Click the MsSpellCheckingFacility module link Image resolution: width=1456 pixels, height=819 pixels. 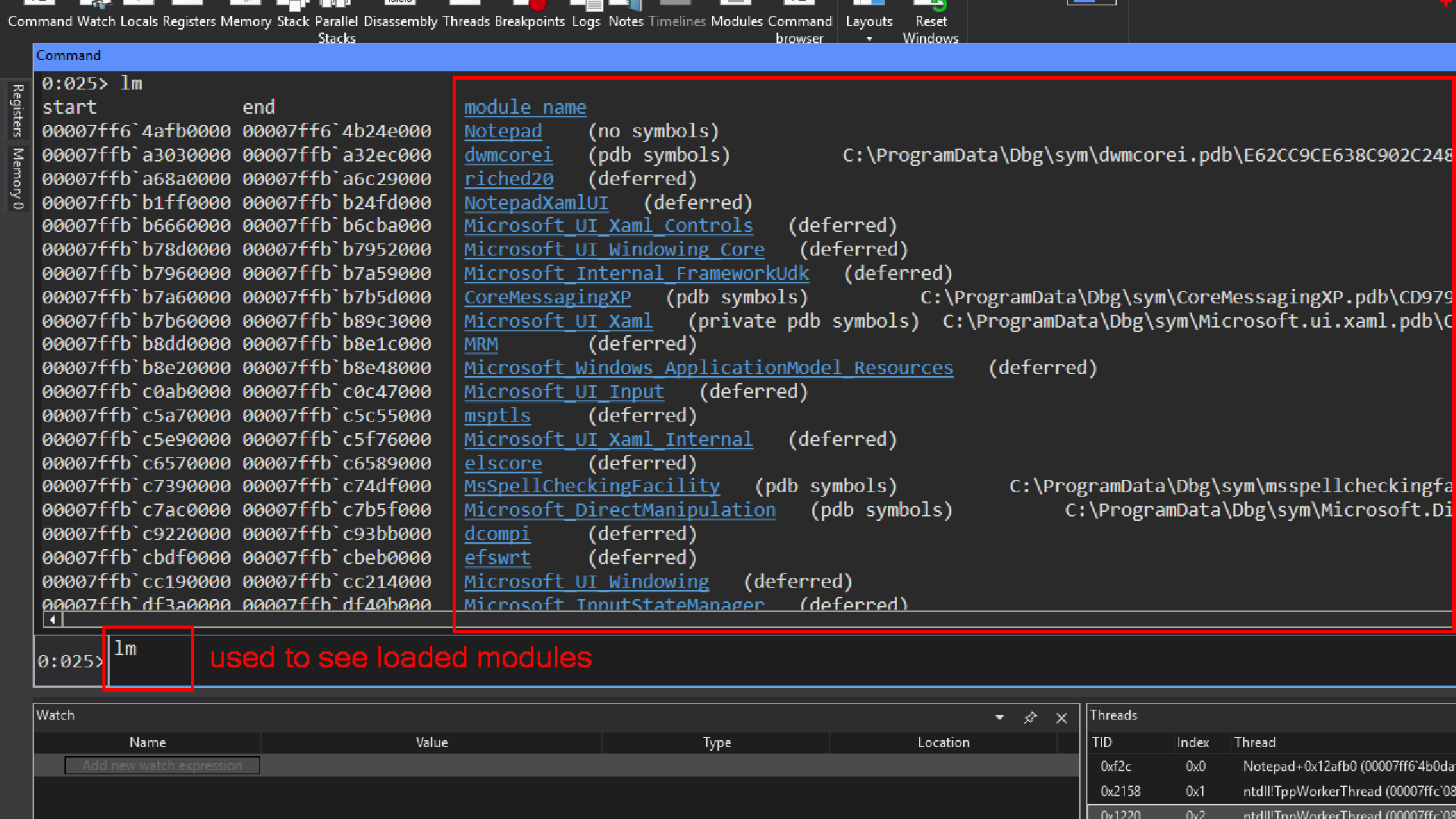[591, 486]
